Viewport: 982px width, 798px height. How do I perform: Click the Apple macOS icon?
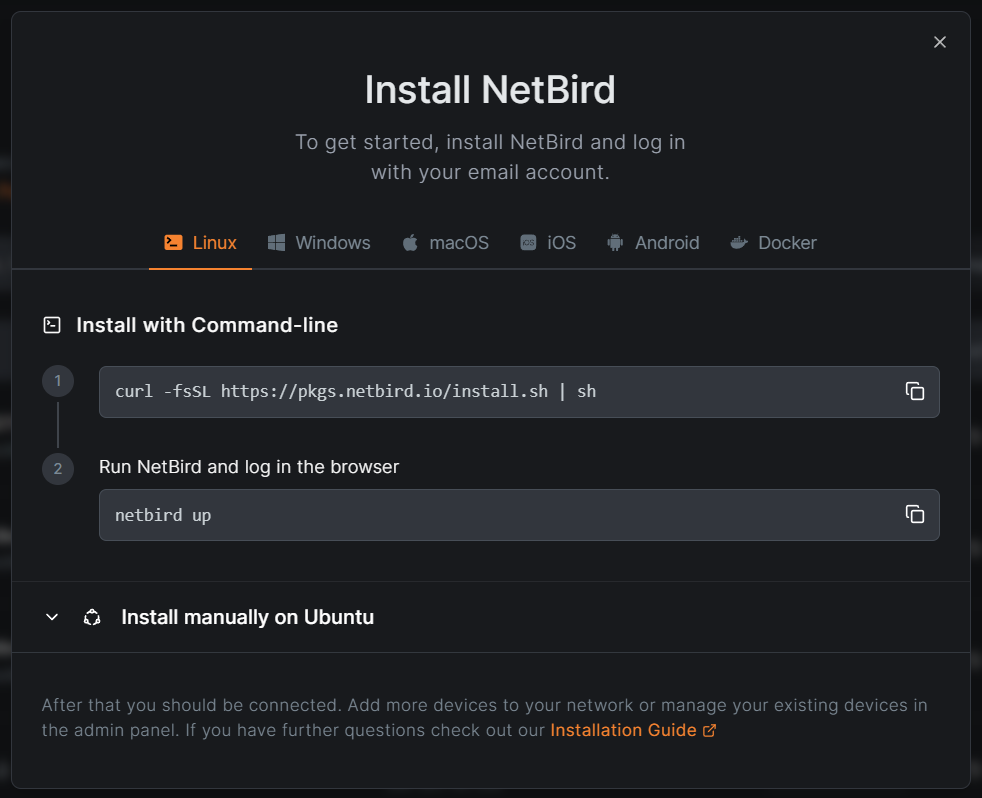(x=410, y=243)
